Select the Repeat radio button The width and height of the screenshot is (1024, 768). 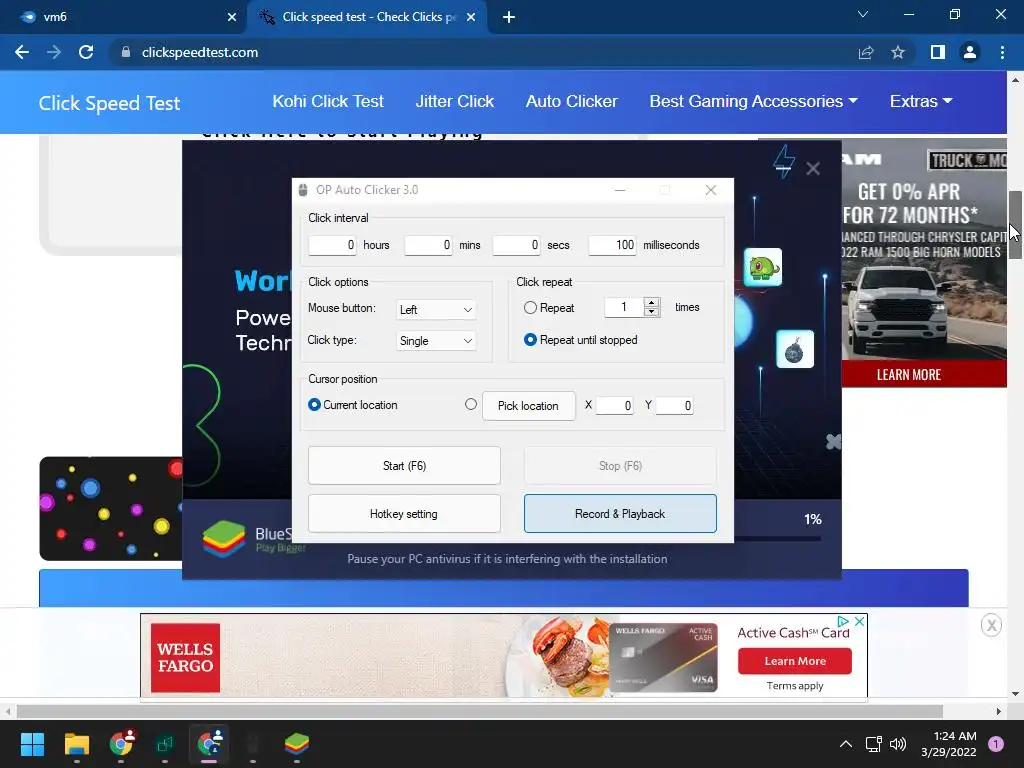pyautogui.click(x=530, y=308)
